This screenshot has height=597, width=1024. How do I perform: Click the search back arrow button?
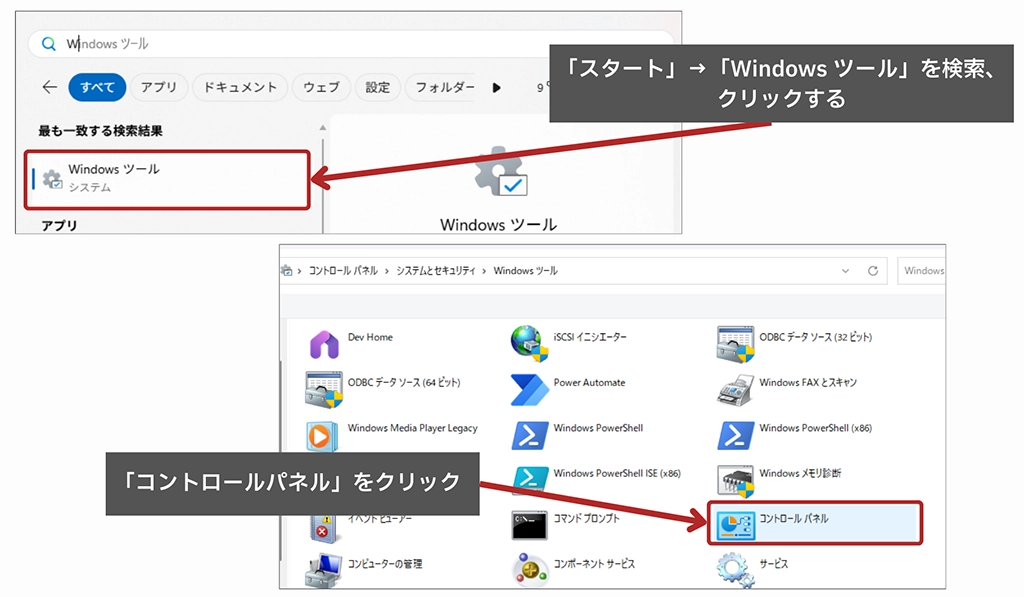coord(50,87)
